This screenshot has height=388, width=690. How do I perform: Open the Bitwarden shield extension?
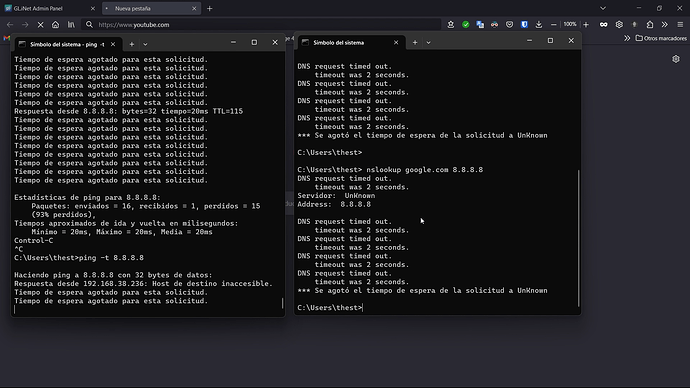[524, 25]
